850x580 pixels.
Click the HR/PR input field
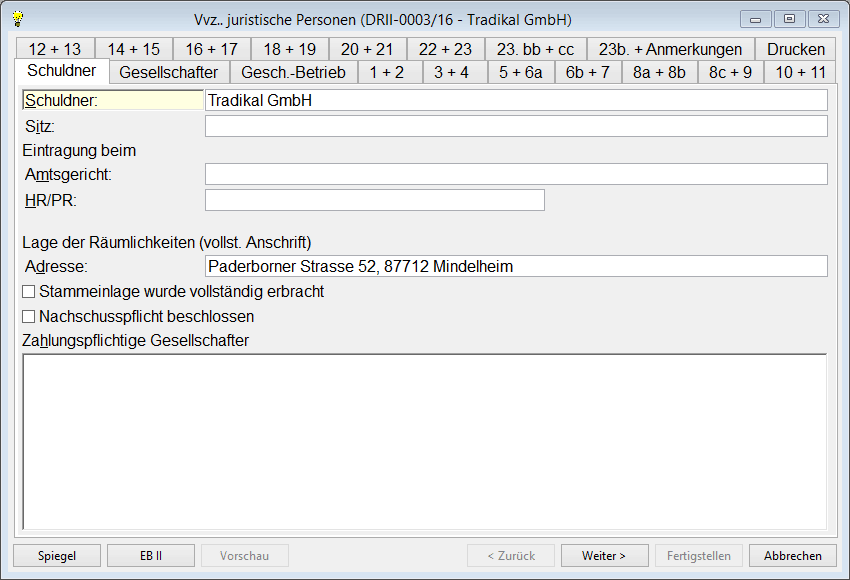pyautogui.click(x=374, y=200)
